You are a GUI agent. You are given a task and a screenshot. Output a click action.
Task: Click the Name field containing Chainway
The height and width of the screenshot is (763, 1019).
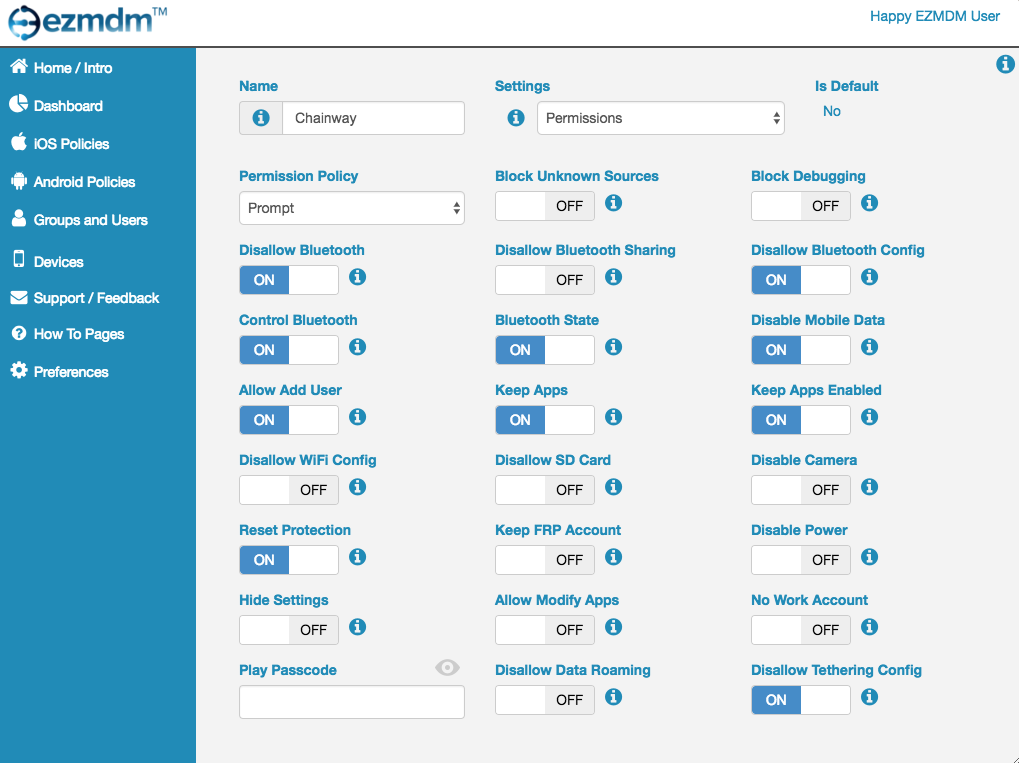pos(373,118)
